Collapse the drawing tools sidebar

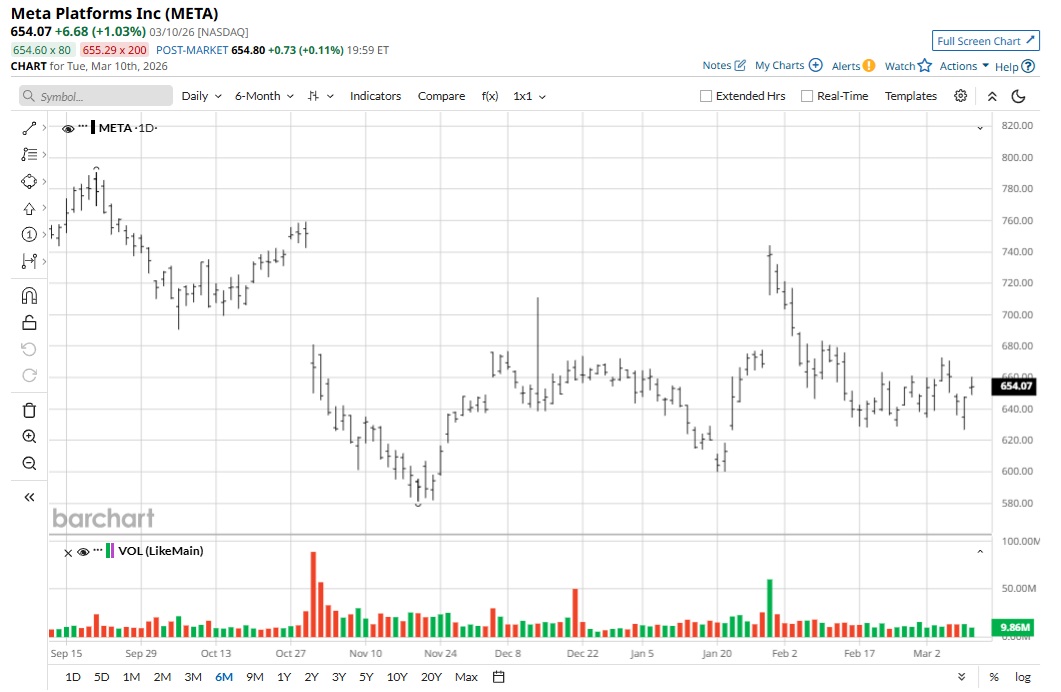(29, 497)
